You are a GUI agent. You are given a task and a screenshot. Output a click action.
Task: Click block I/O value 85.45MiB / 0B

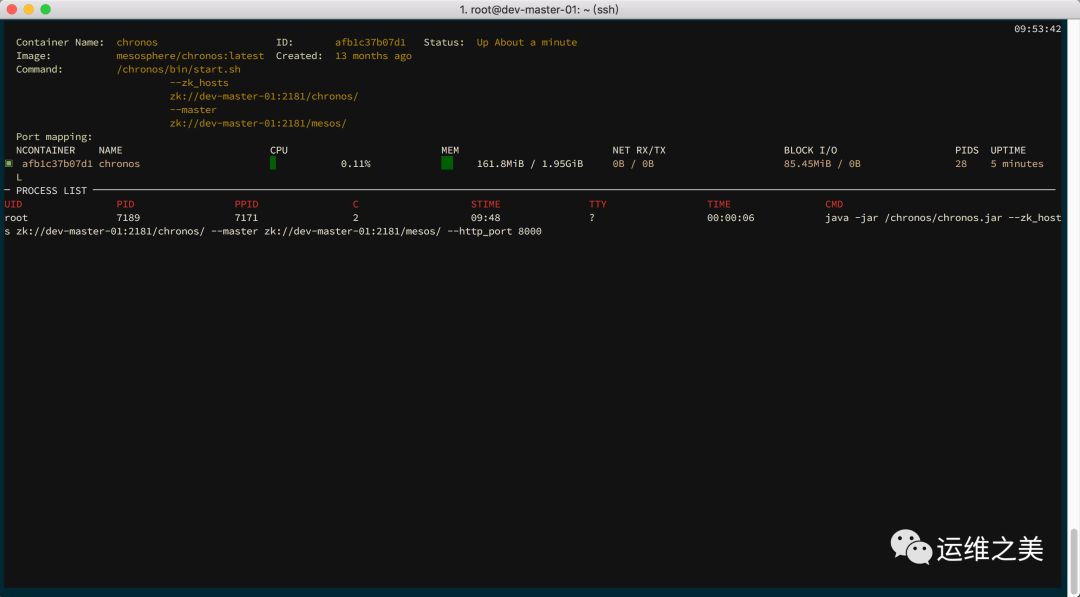[x=822, y=164]
